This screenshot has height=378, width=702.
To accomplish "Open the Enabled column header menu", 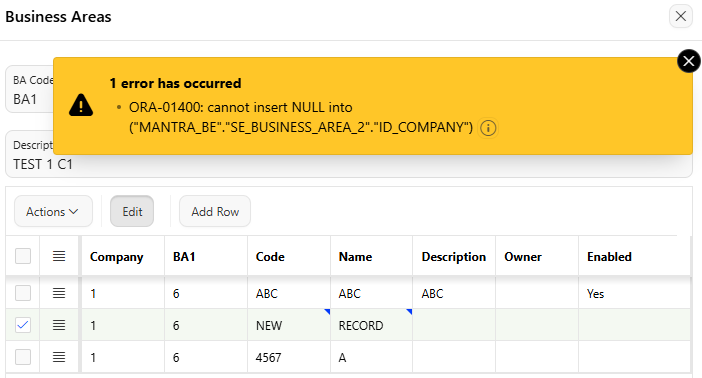I will tap(609, 257).
